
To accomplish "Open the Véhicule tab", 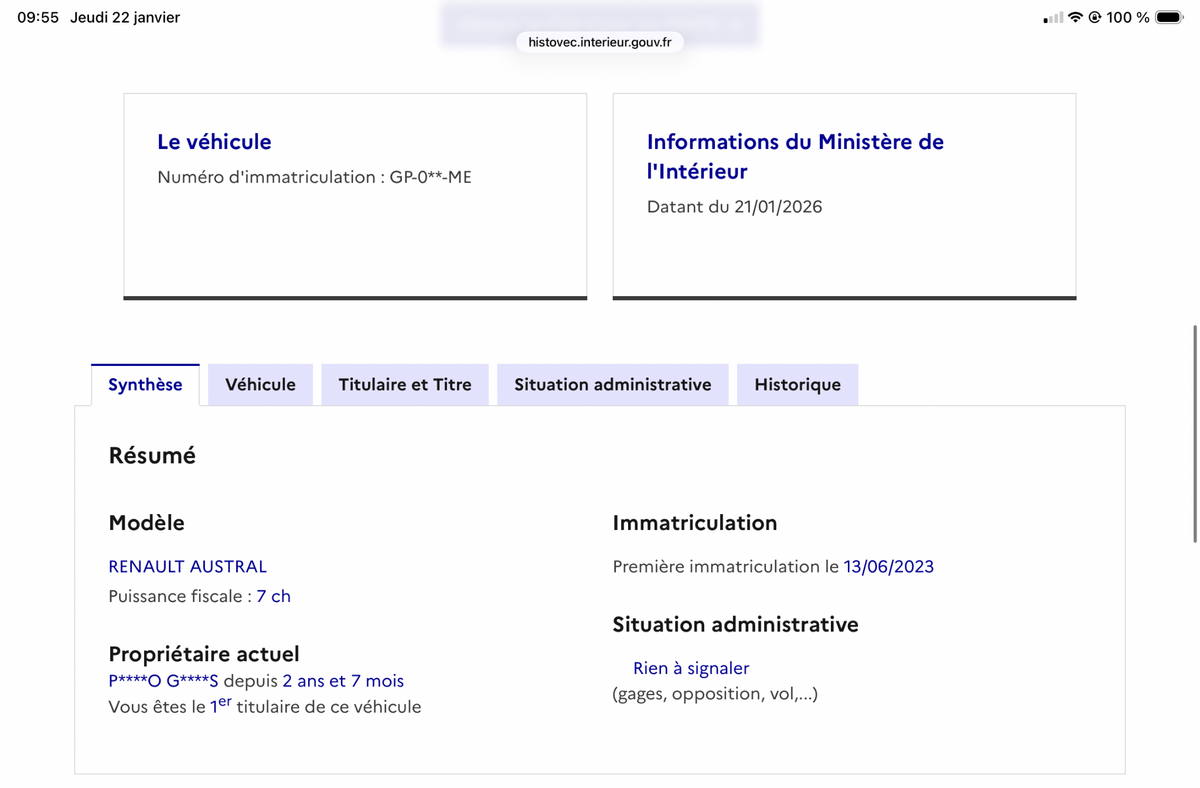I will point(260,385).
